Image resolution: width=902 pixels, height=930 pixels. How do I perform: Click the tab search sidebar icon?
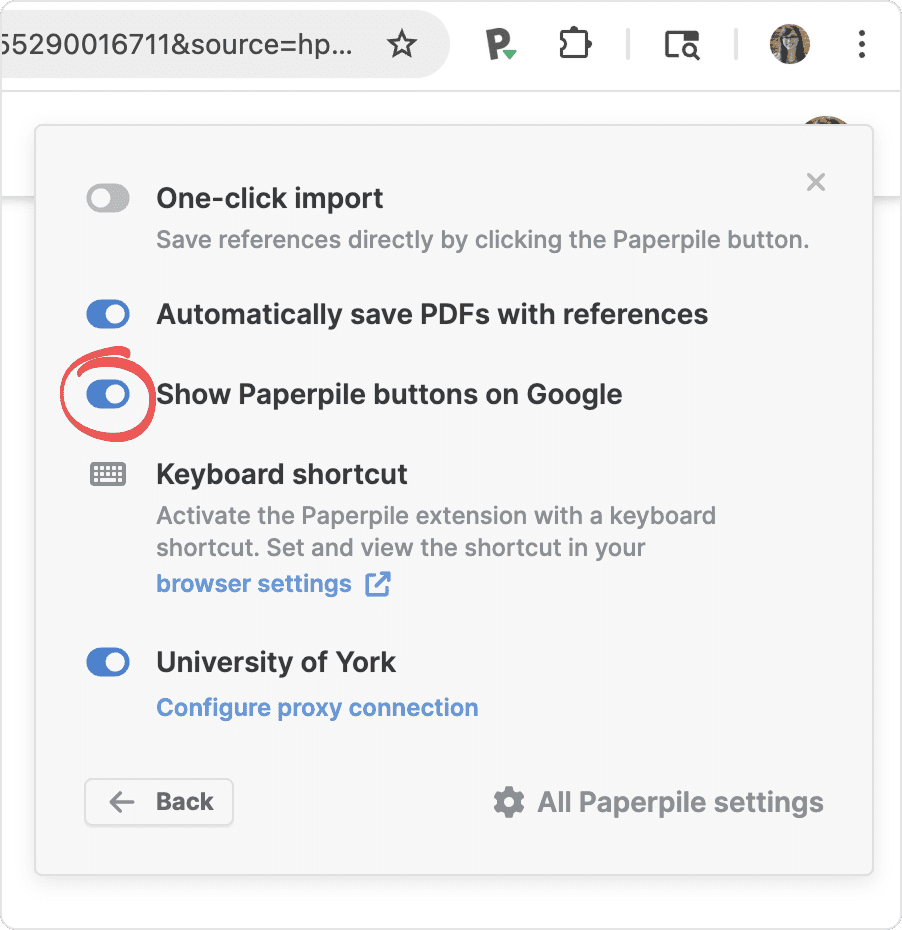tap(682, 44)
